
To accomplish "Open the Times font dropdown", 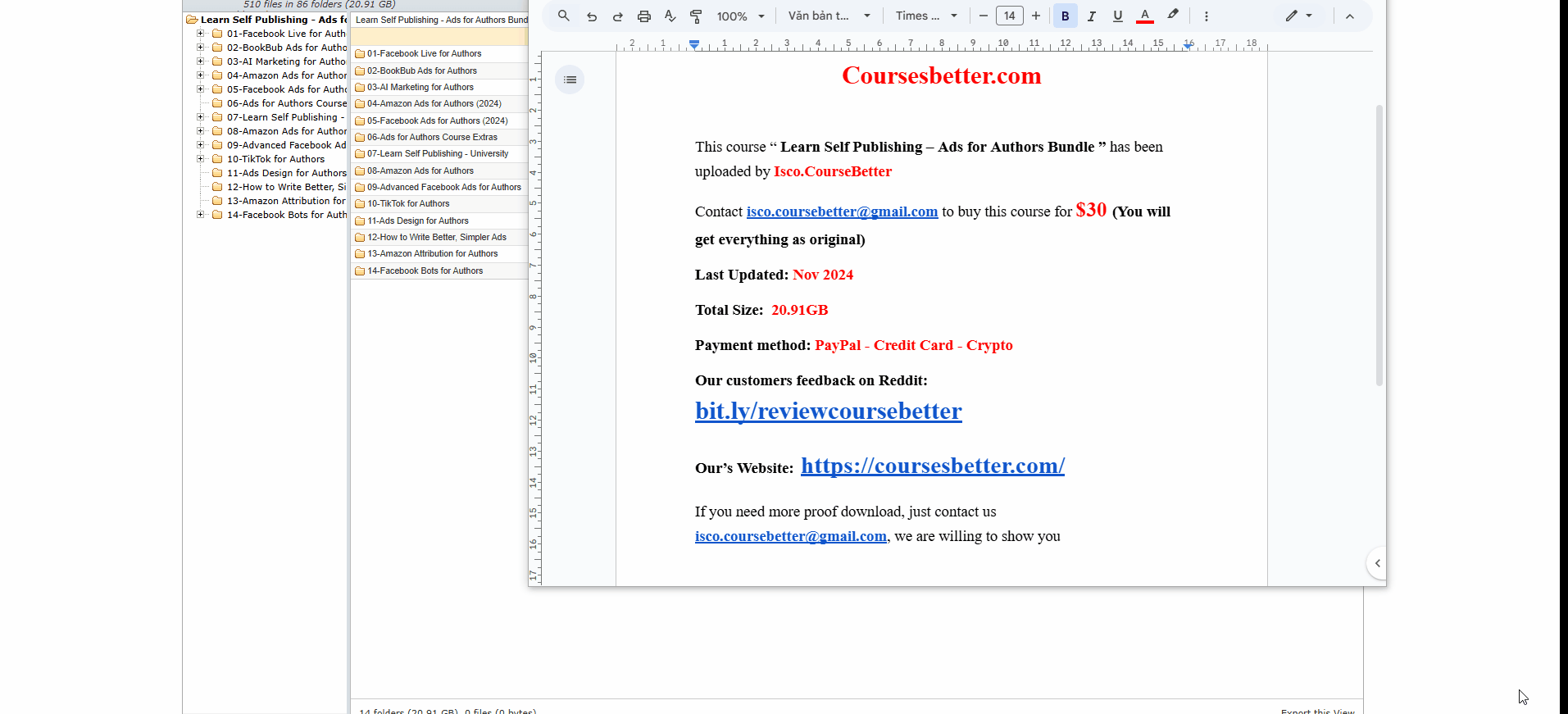I will point(926,16).
